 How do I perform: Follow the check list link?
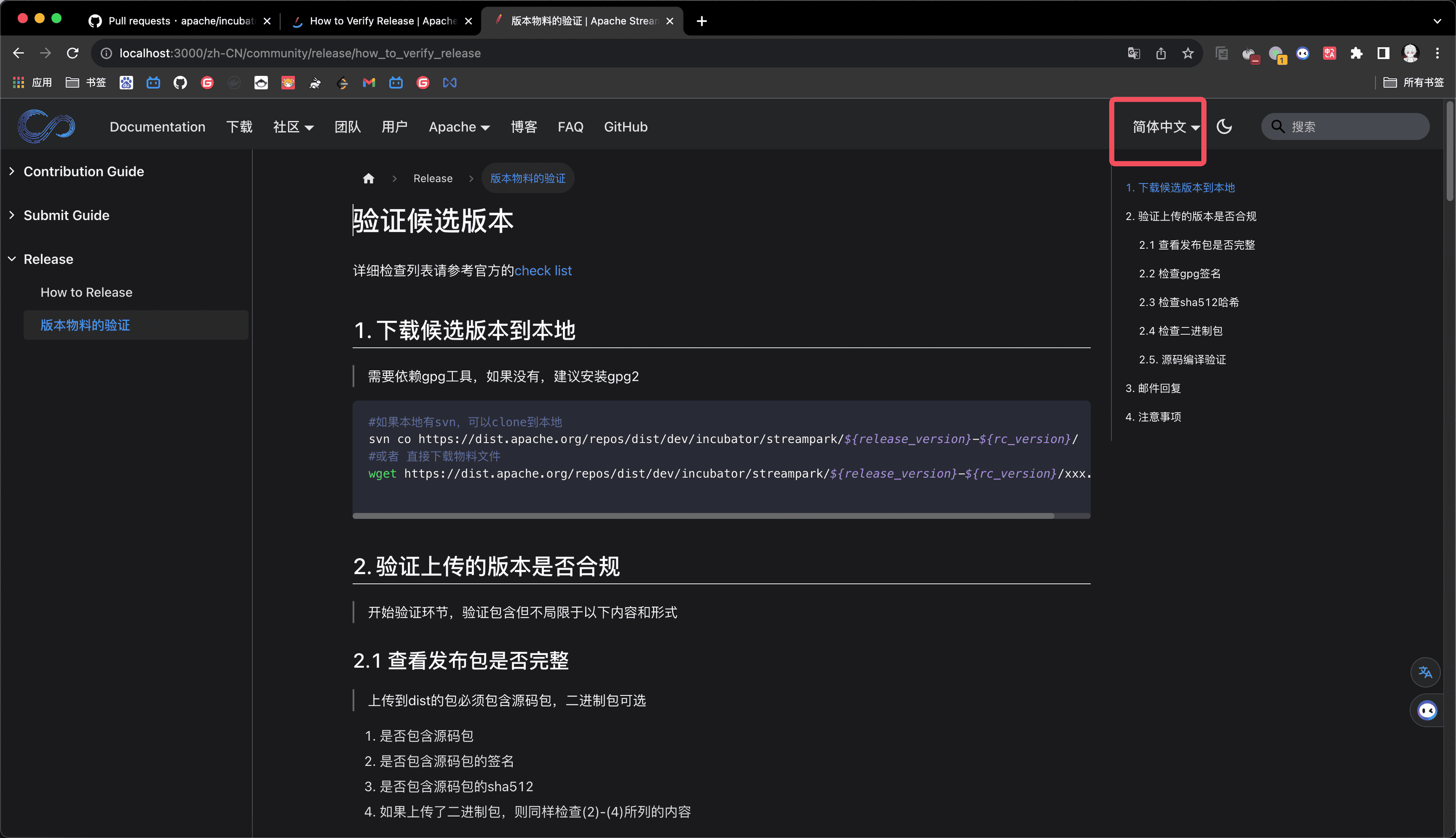[x=543, y=270]
